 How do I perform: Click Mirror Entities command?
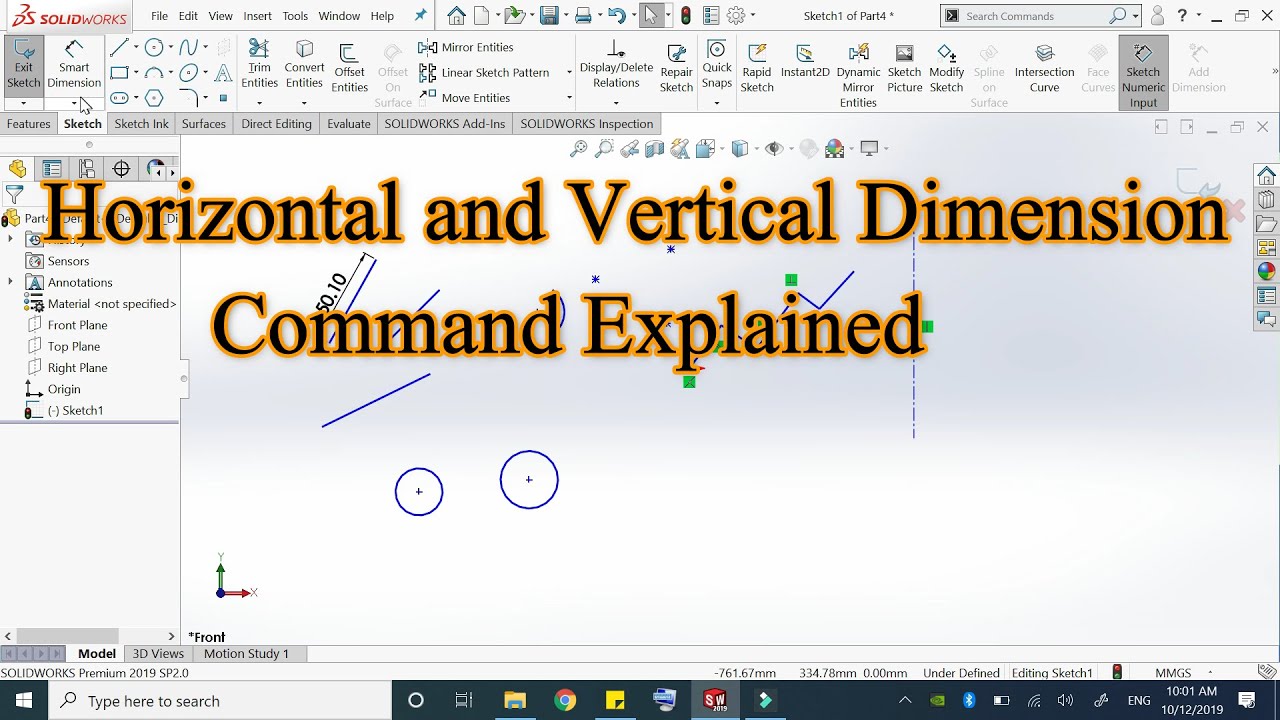coord(466,47)
